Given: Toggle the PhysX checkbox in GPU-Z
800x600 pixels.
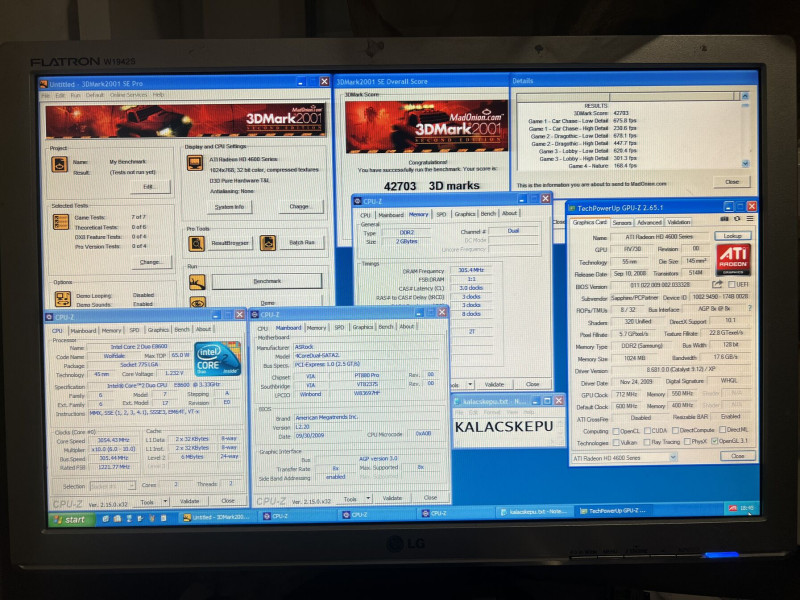Looking at the screenshot, I should click(x=687, y=441).
